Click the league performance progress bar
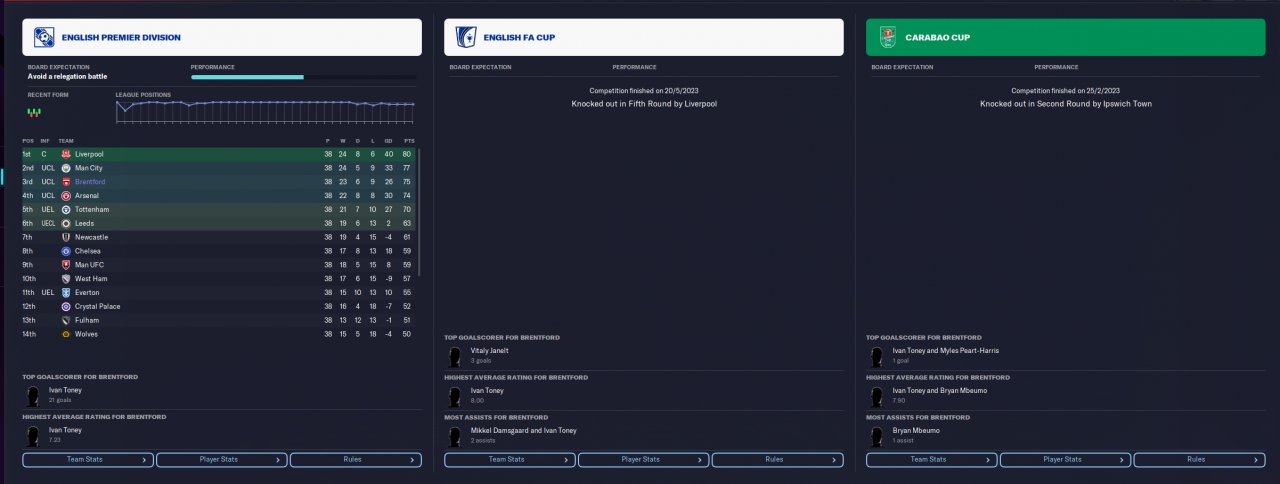Viewport: 1280px width, 484px height. click(304, 77)
